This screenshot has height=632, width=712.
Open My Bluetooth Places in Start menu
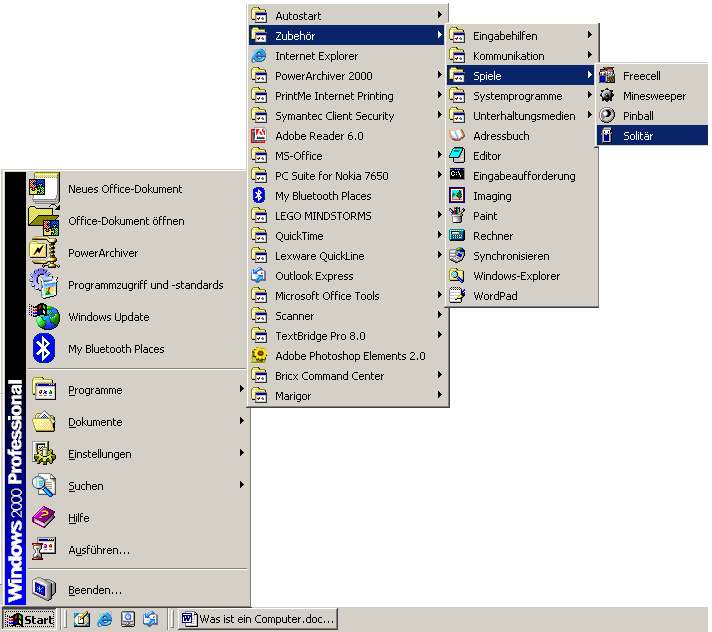(137, 349)
